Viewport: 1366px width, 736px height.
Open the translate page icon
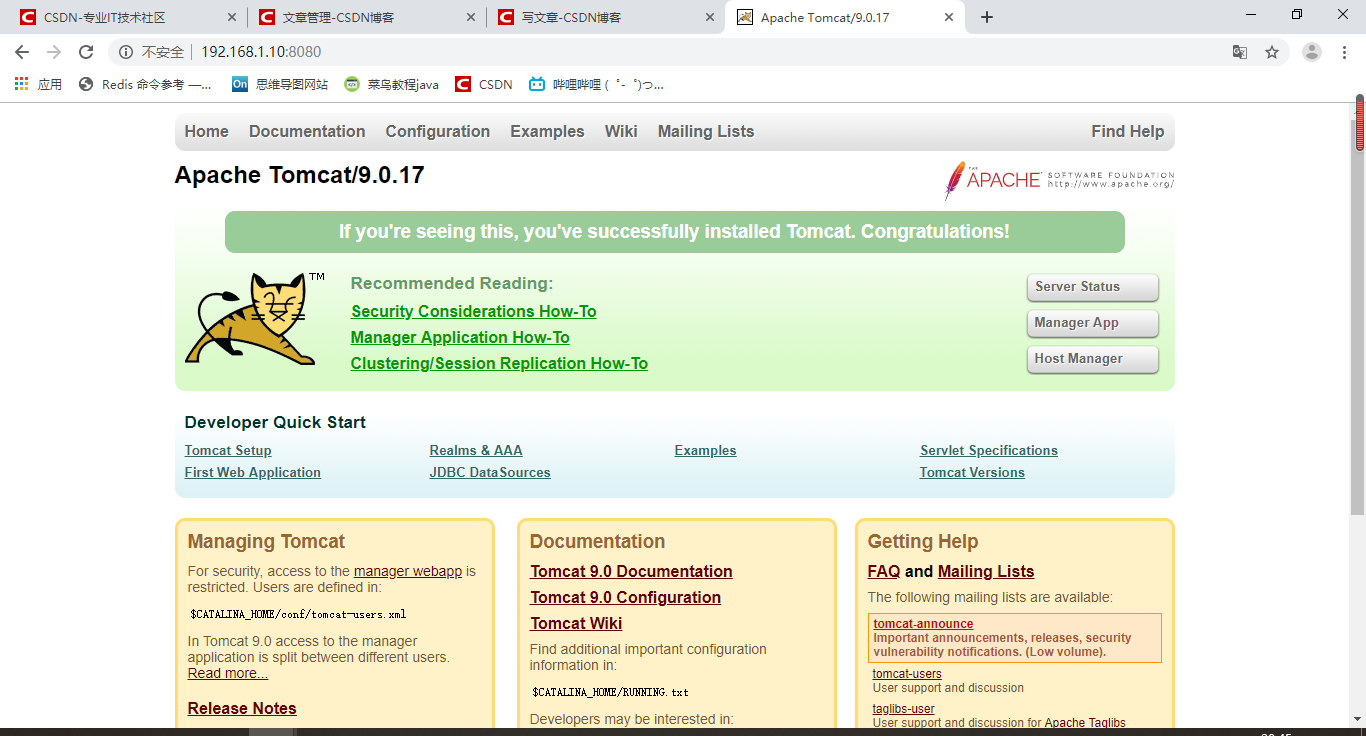1240,52
